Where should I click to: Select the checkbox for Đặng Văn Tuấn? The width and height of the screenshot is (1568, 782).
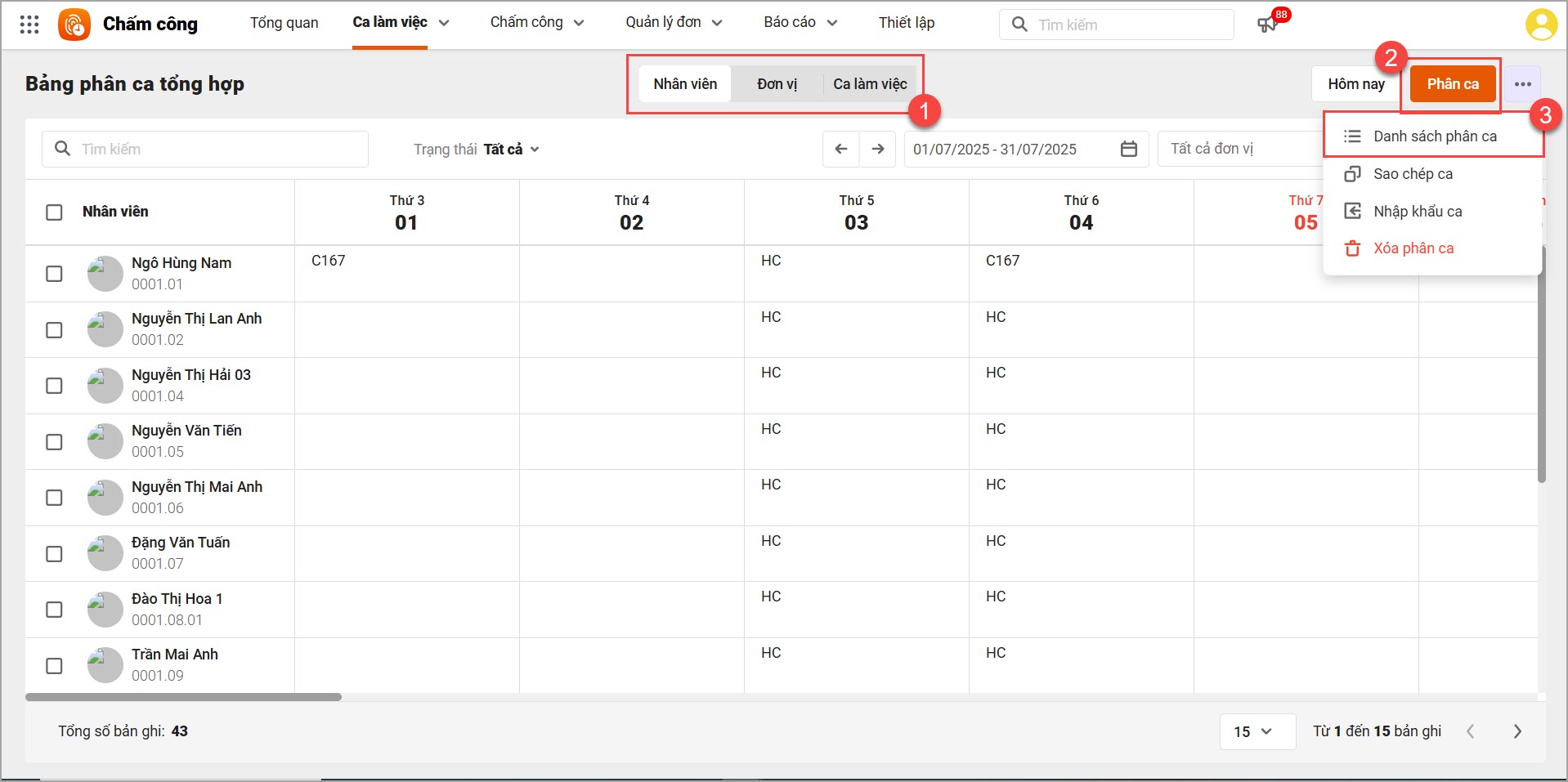[x=54, y=554]
